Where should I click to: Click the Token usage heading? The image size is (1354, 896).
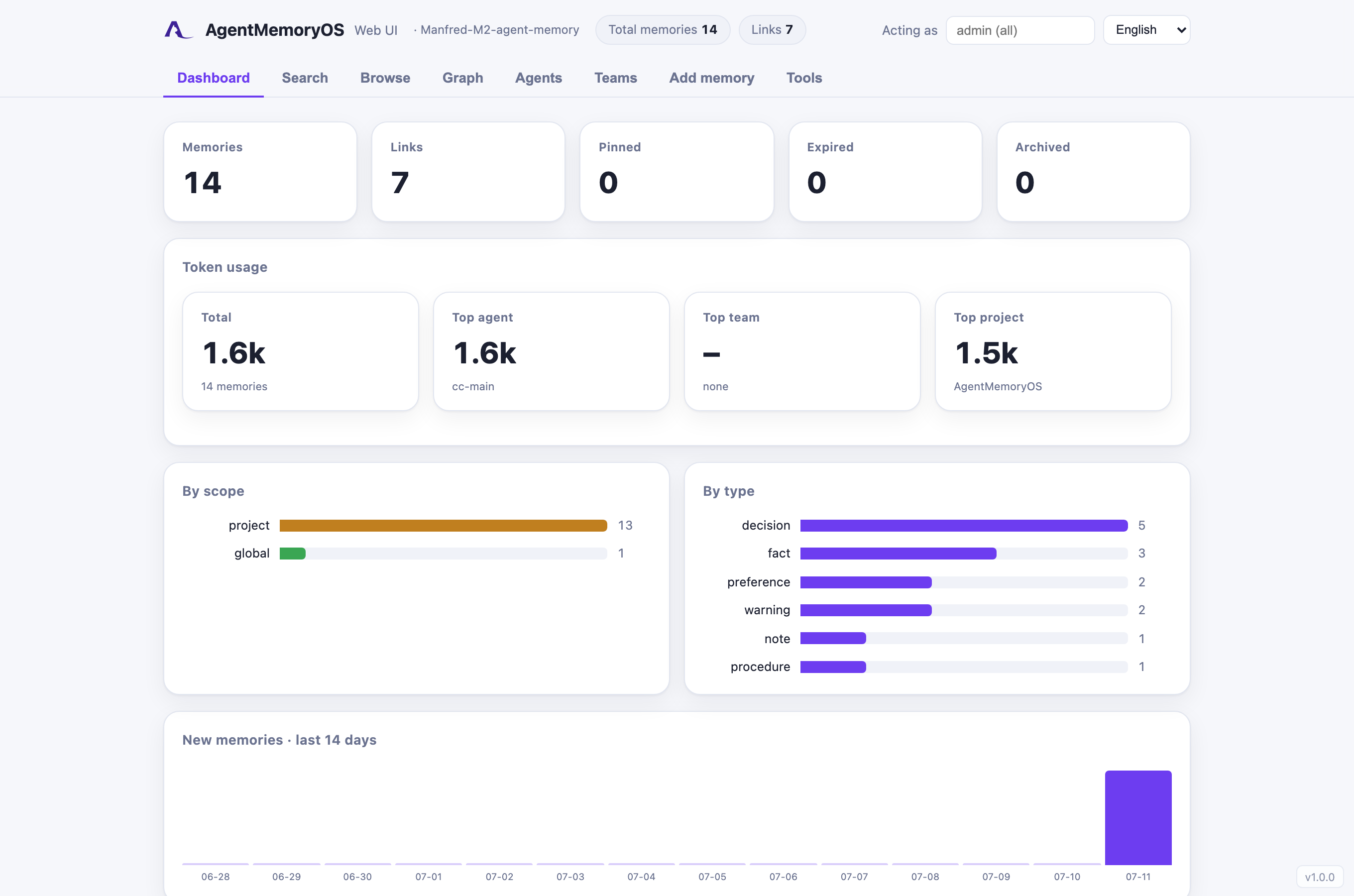(x=225, y=267)
